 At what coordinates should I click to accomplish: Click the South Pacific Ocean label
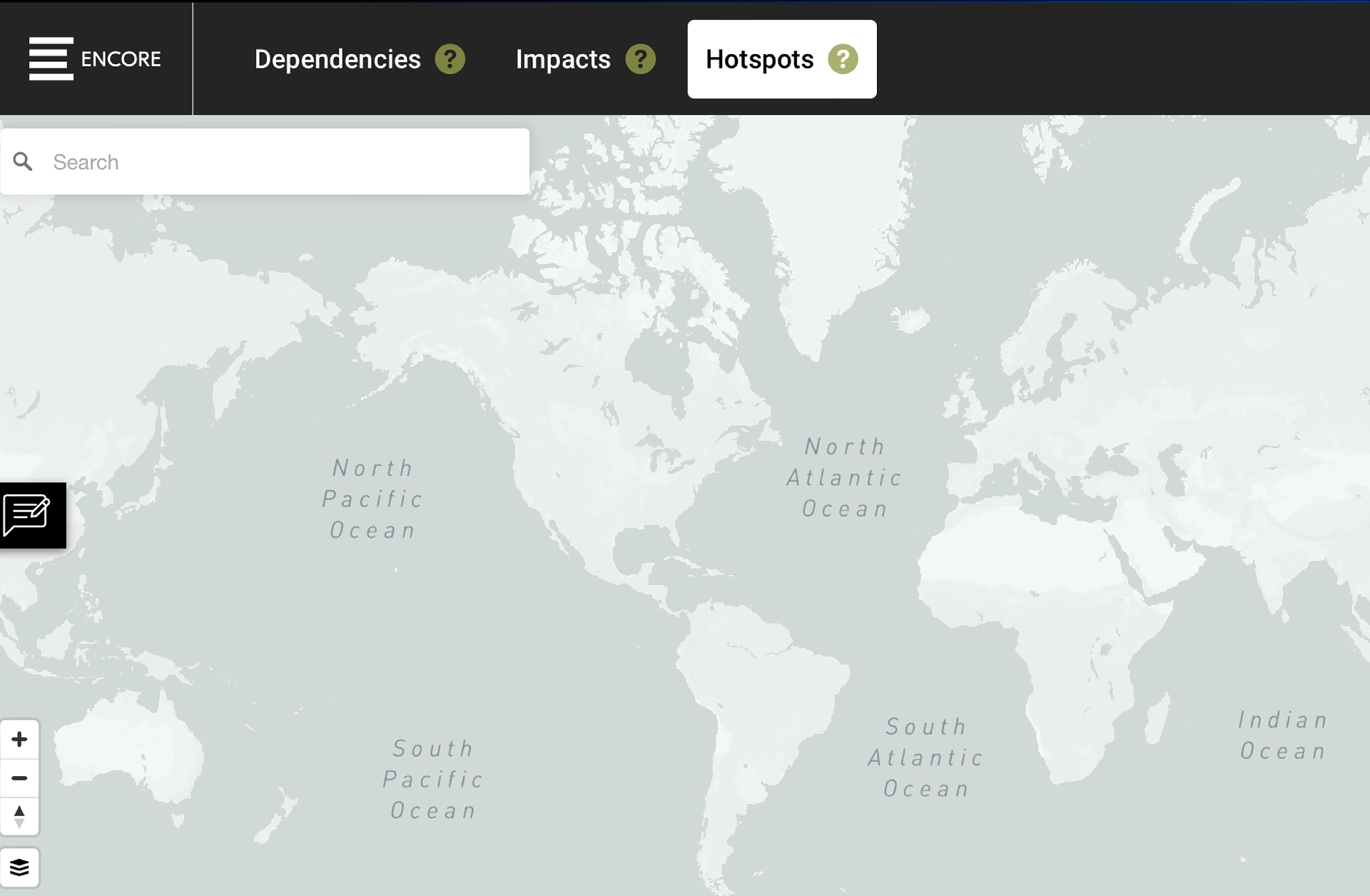click(433, 779)
